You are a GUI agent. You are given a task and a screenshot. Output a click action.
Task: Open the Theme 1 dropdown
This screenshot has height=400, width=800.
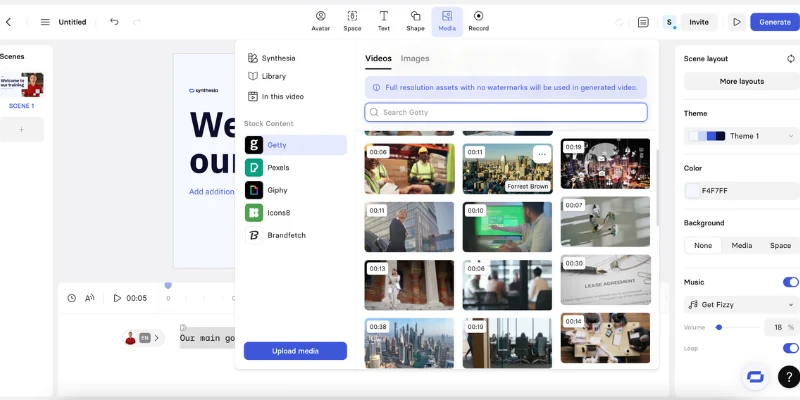[x=742, y=136]
